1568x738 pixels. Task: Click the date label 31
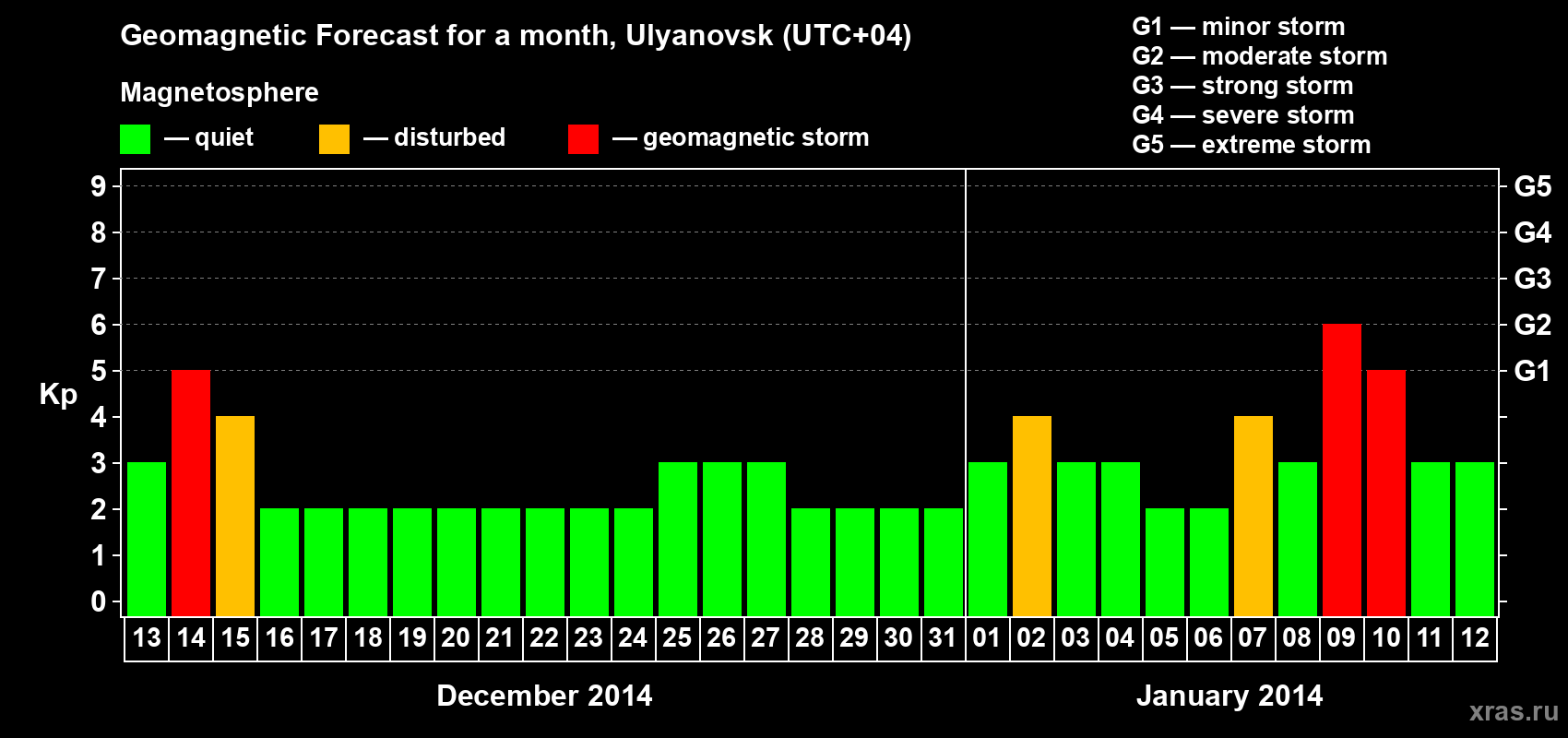coord(943,638)
